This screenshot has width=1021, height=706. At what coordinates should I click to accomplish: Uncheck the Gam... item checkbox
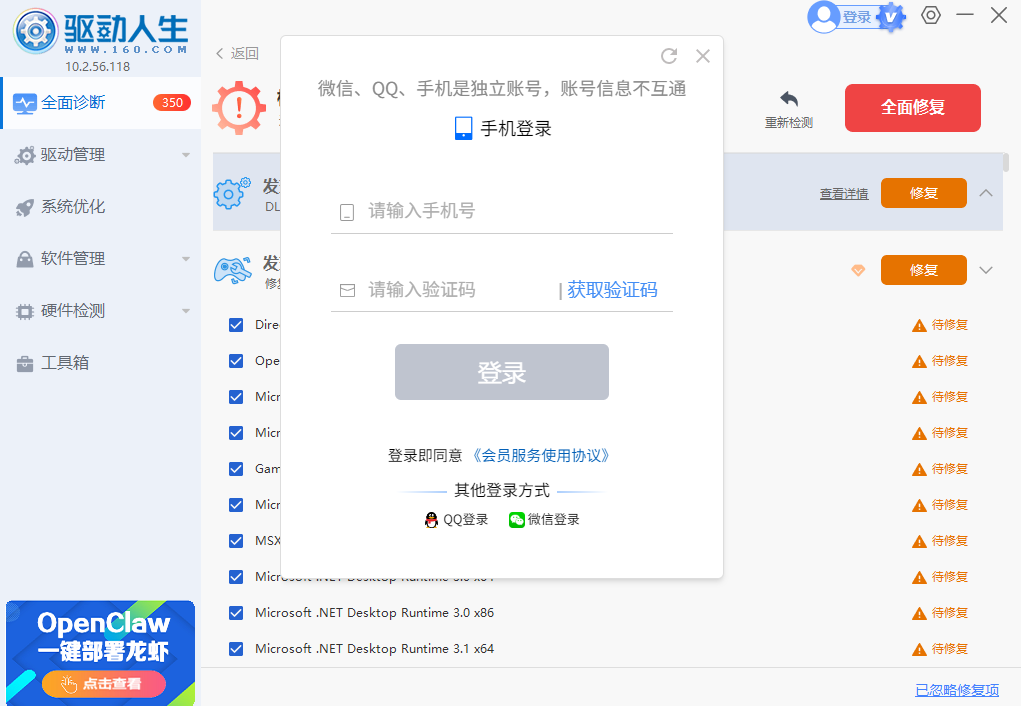pos(236,469)
